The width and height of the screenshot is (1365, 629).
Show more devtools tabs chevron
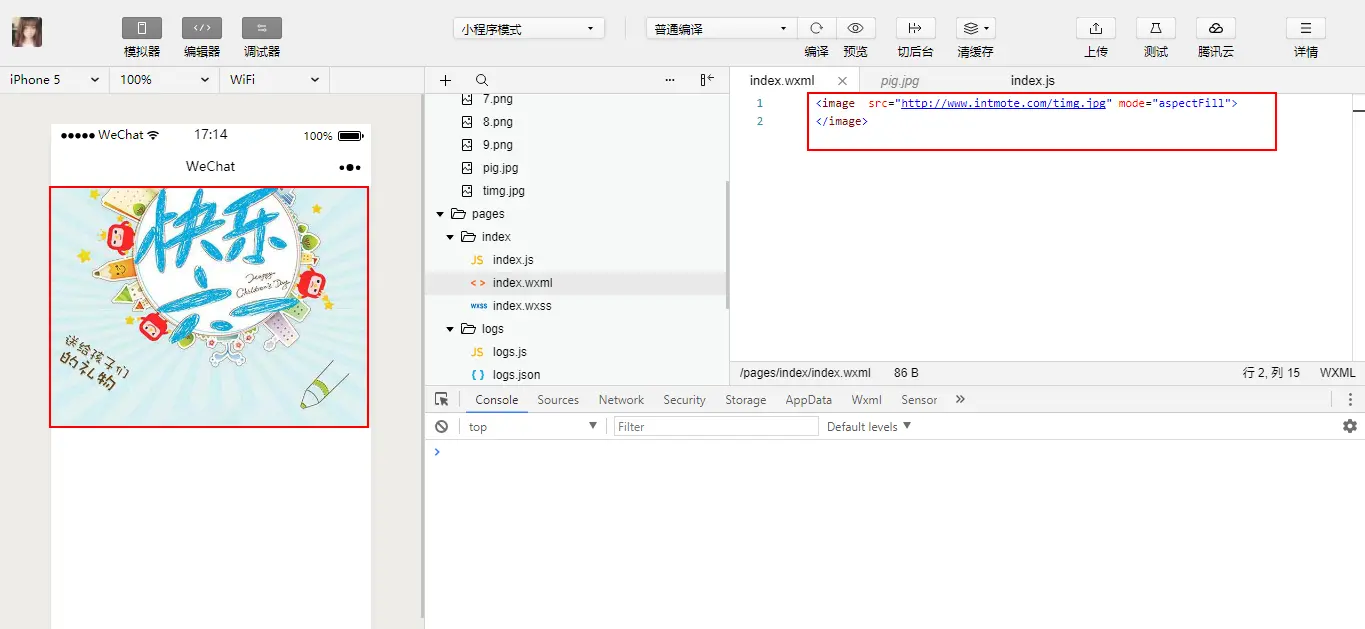[x=960, y=399]
